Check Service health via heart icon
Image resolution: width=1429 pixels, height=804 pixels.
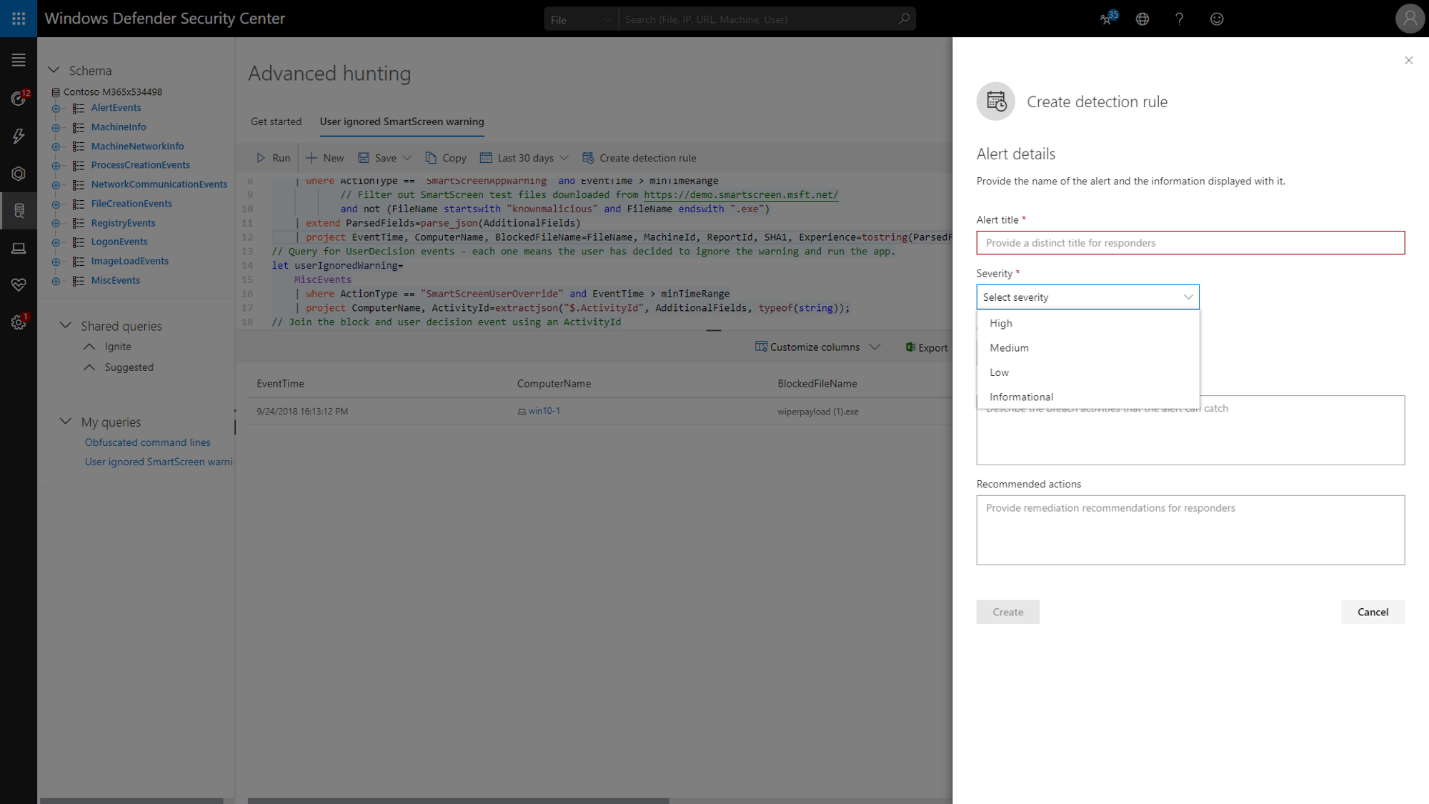[18, 285]
